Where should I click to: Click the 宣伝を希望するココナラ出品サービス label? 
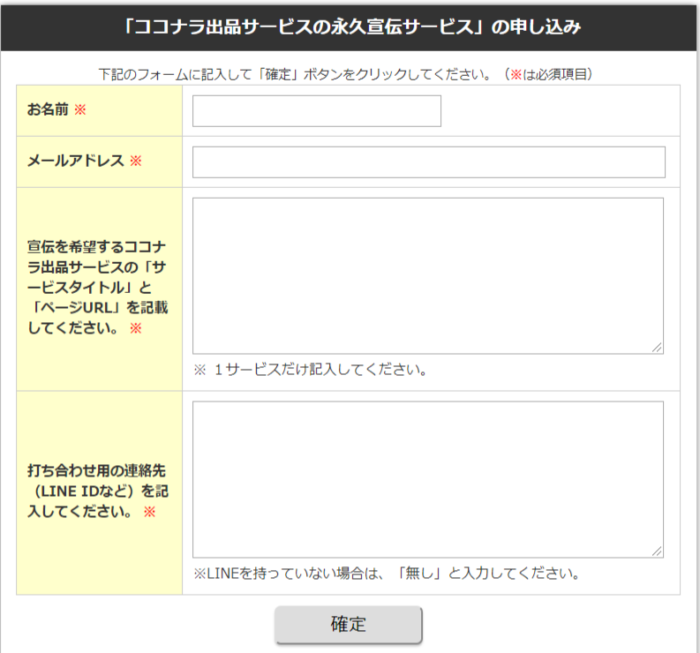pyautogui.click(x=97, y=287)
